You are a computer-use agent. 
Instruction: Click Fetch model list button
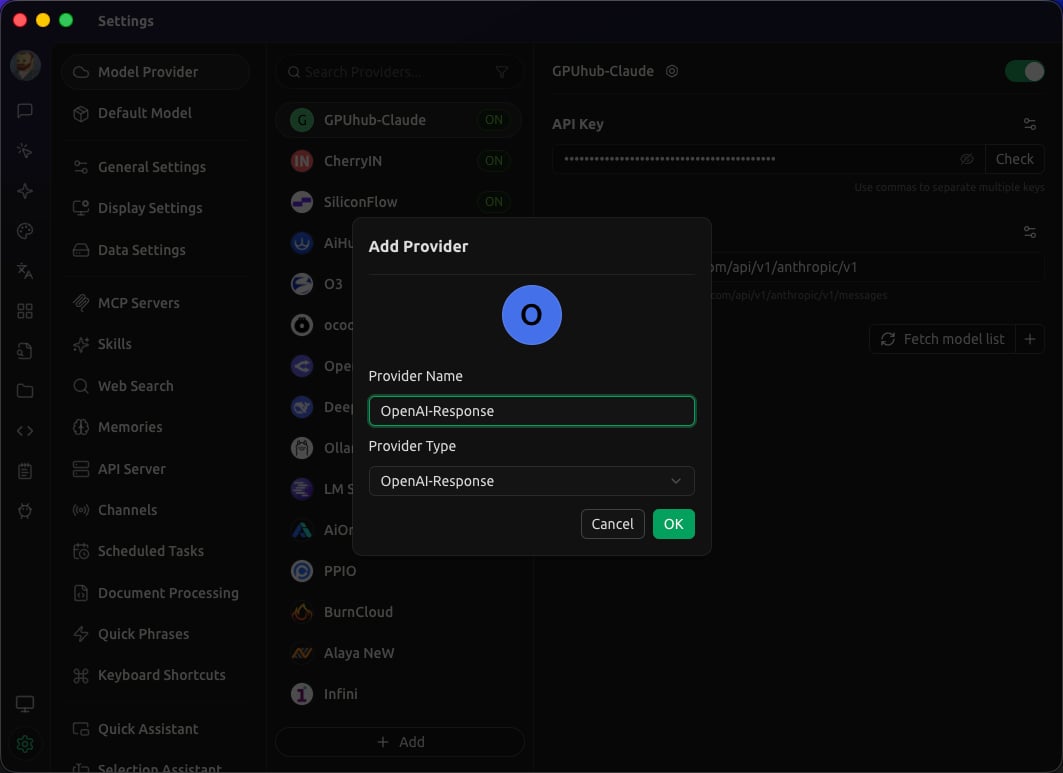coord(942,339)
